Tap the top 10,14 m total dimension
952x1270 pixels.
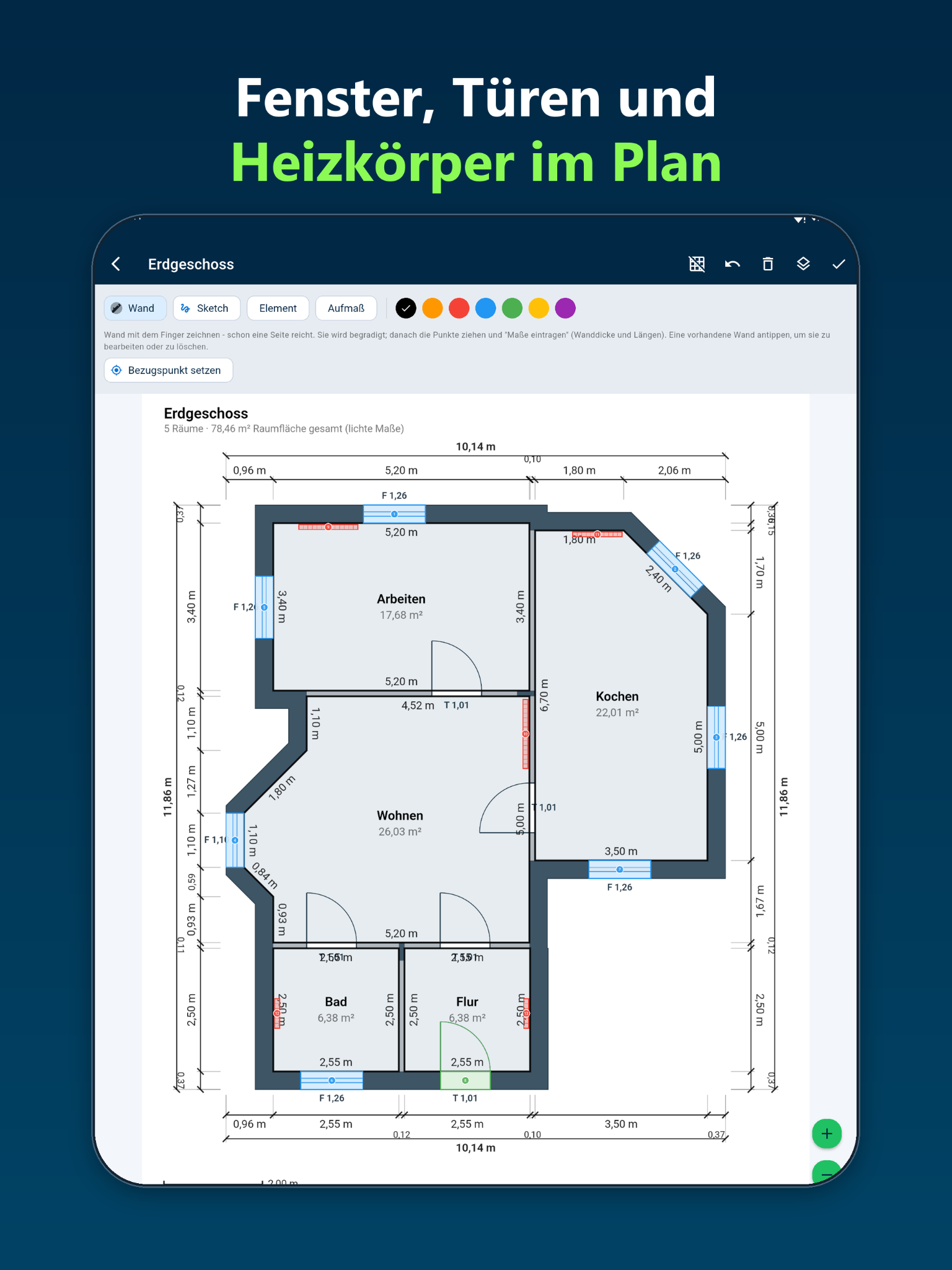pos(476,446)
